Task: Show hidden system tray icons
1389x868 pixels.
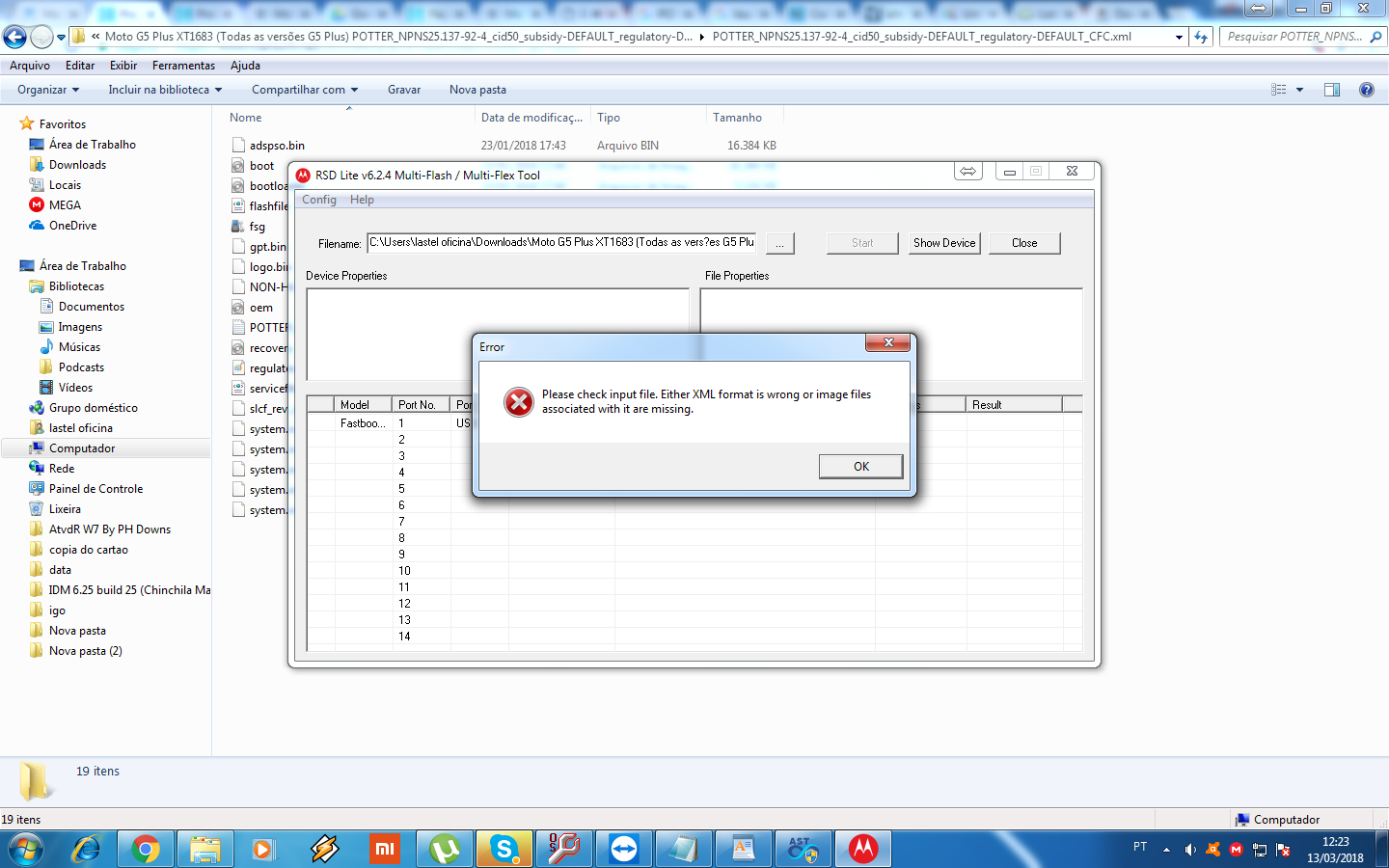Action: [1166, 850]
